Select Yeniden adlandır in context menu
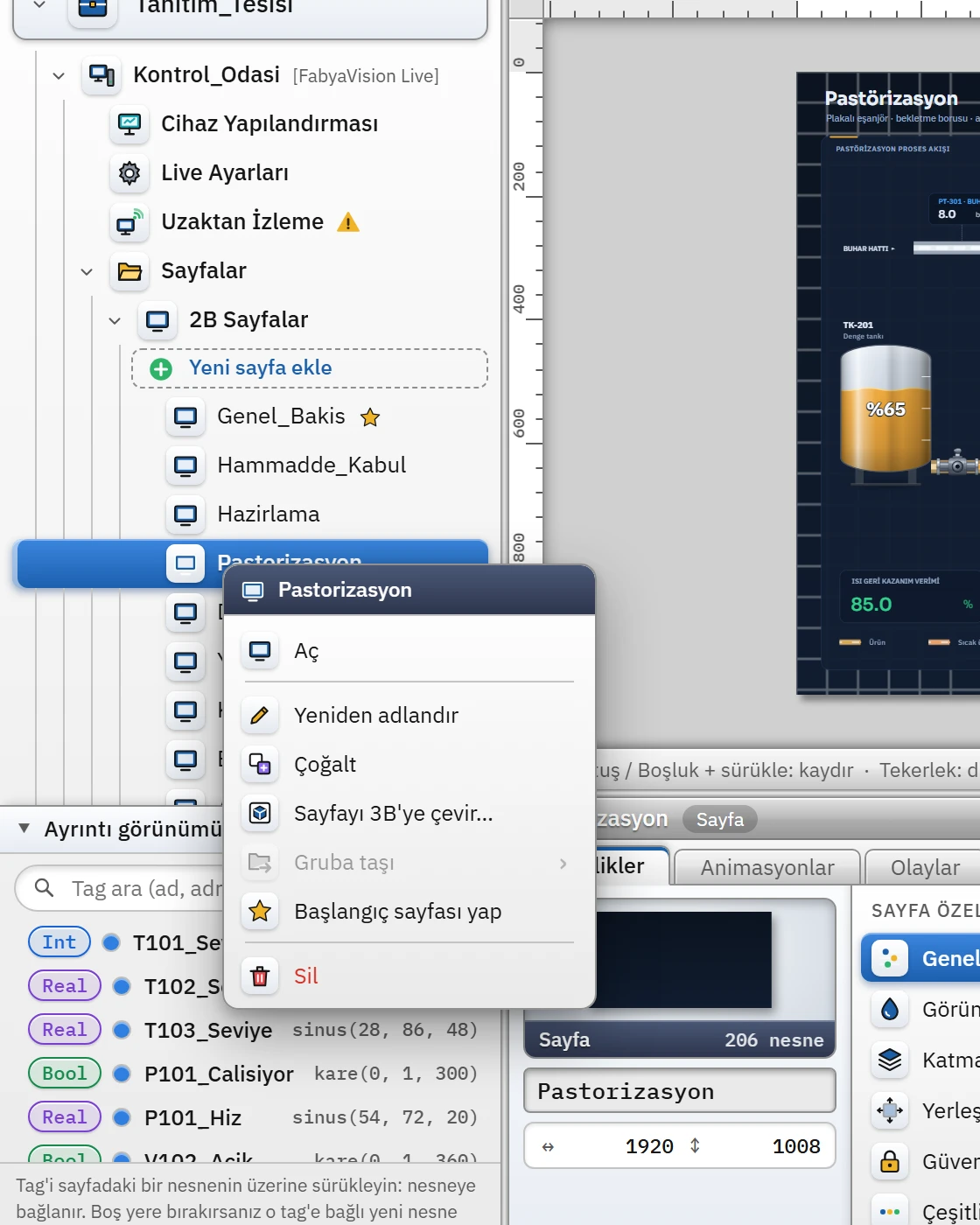 point(409,715)
